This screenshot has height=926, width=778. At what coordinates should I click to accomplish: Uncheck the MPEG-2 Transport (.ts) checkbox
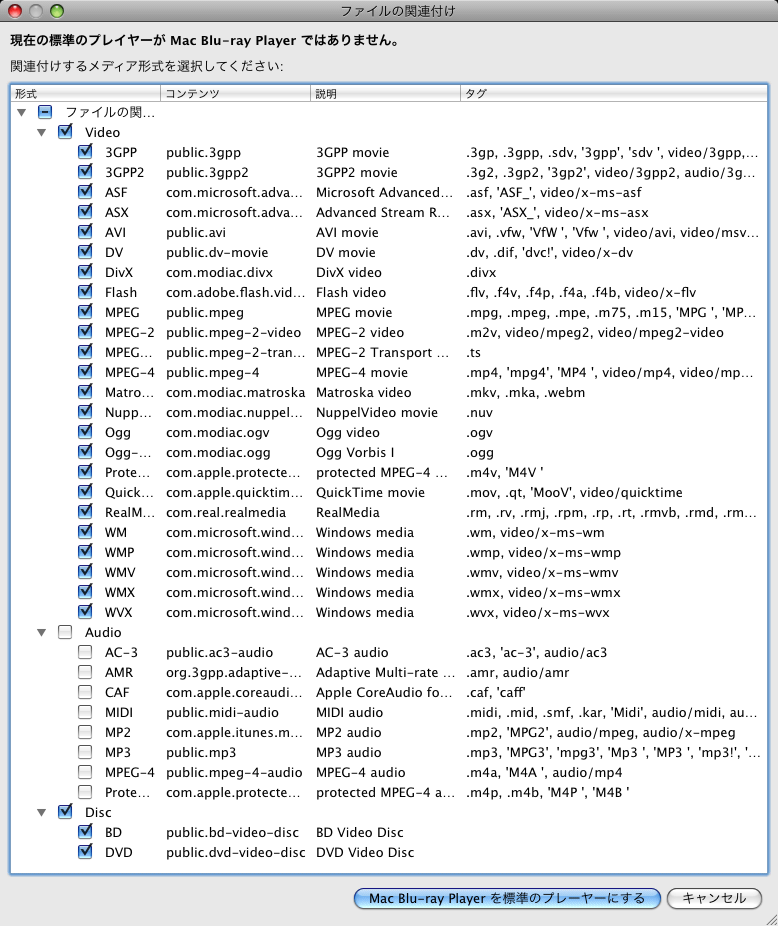coord(85,351)
